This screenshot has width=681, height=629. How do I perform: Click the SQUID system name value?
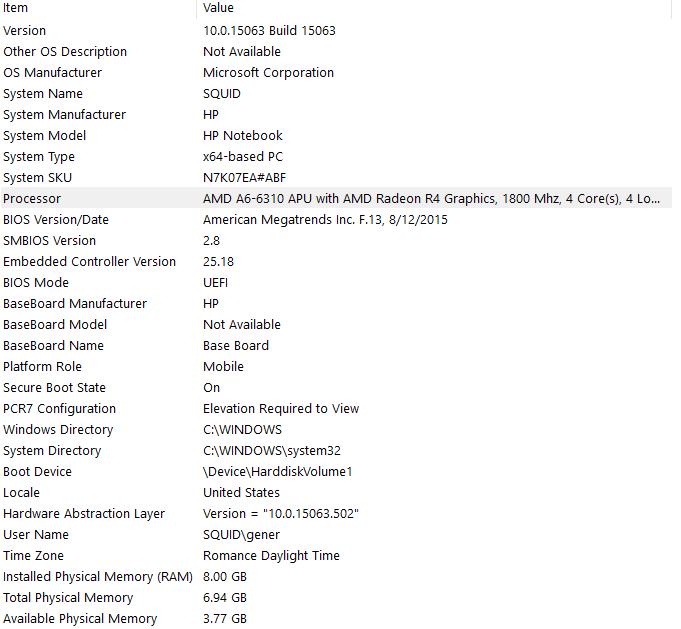[222, 94]
